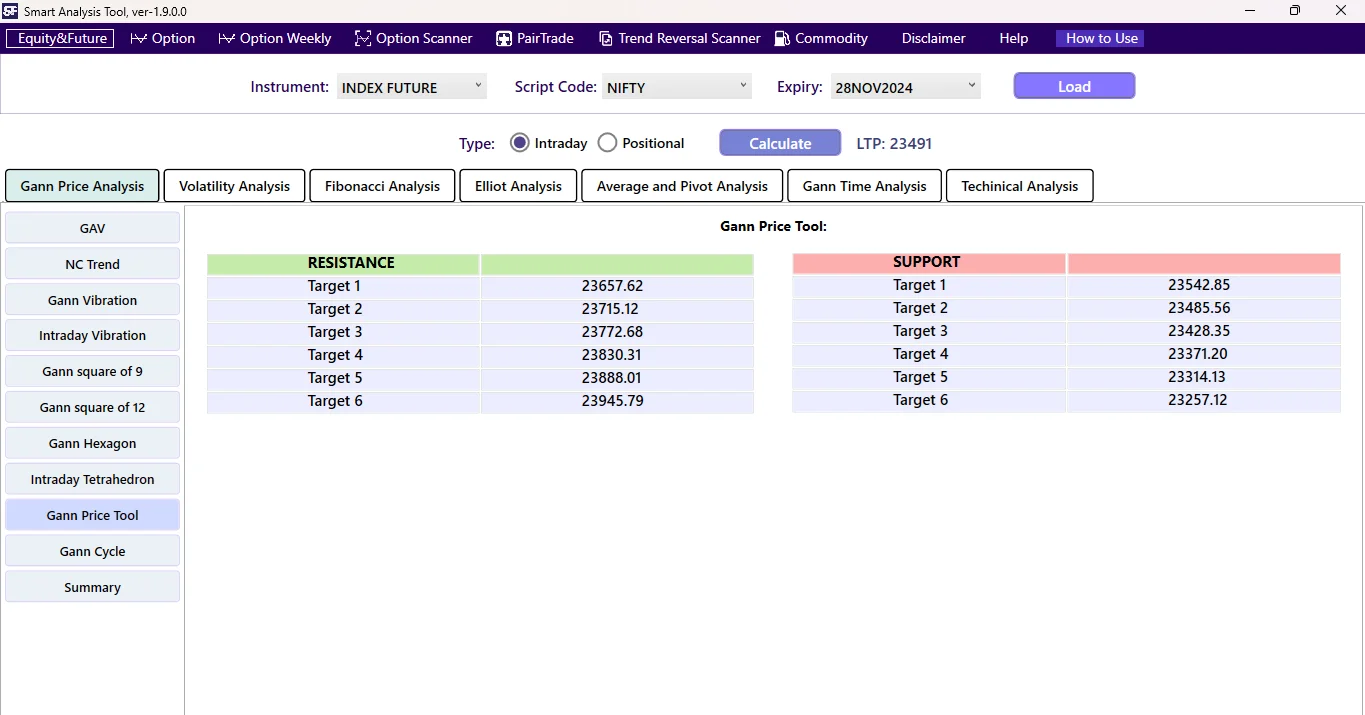Open Trend Reversal Scanner using its document icon
The height and width of the screenshot is (715, 1365).
tap(606, 38)
